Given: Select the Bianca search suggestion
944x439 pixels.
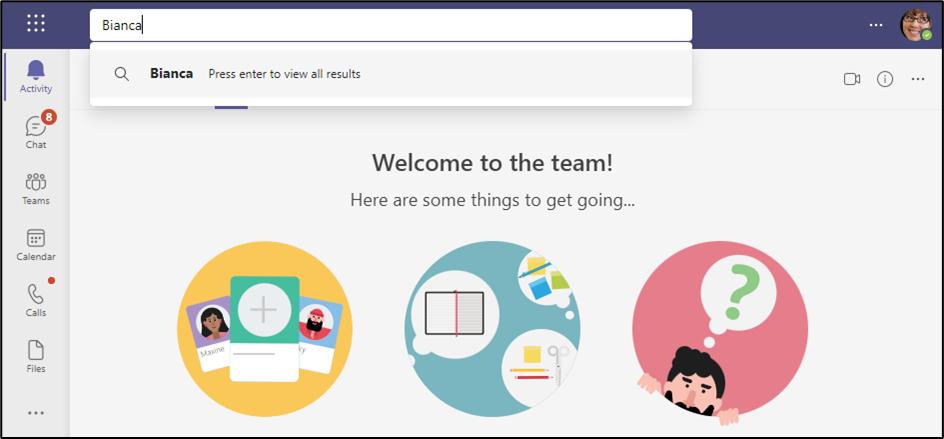Looking at the screenshot, I should click(x=391, y=74).
